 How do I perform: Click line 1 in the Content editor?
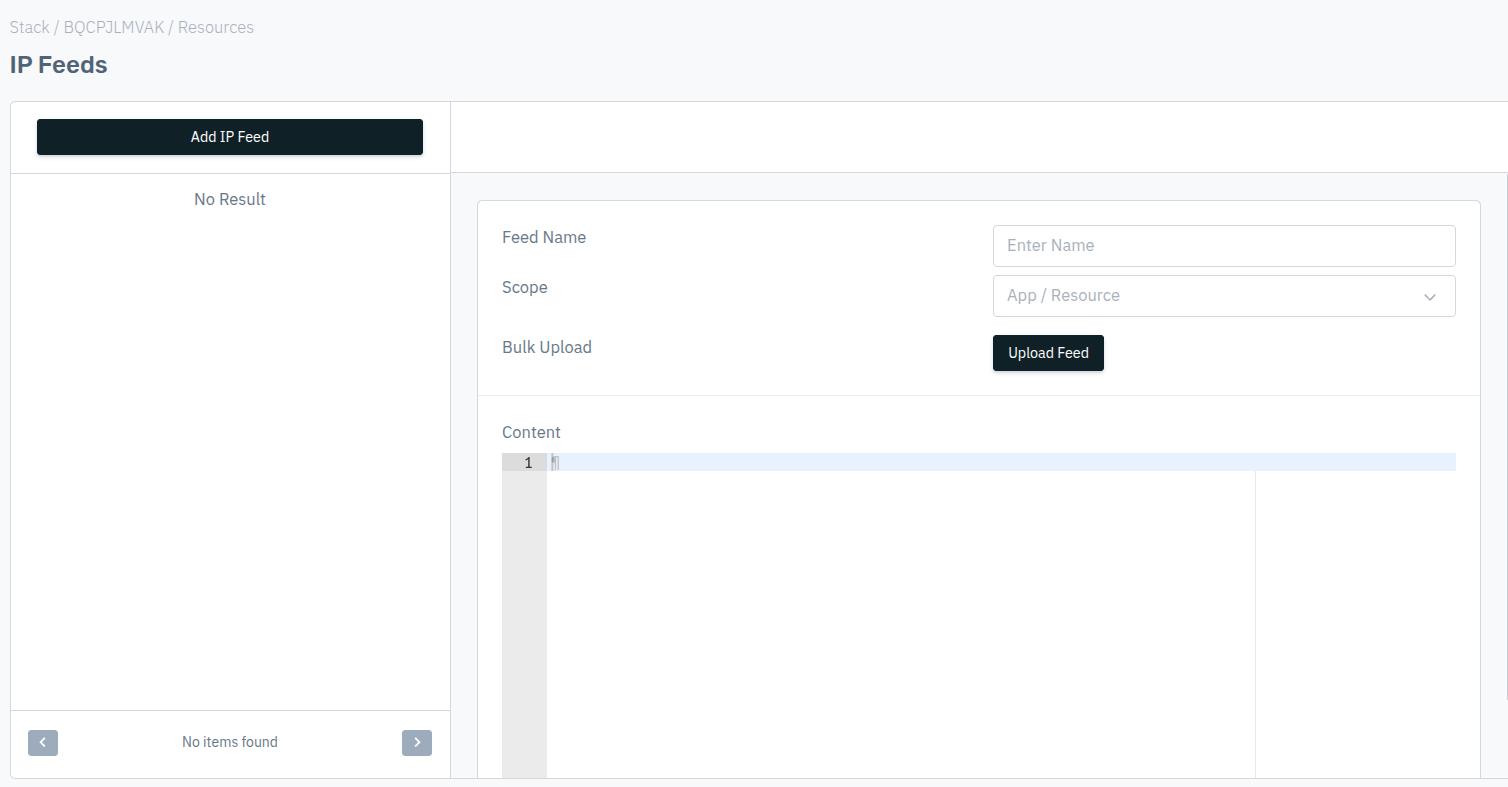1001,462
